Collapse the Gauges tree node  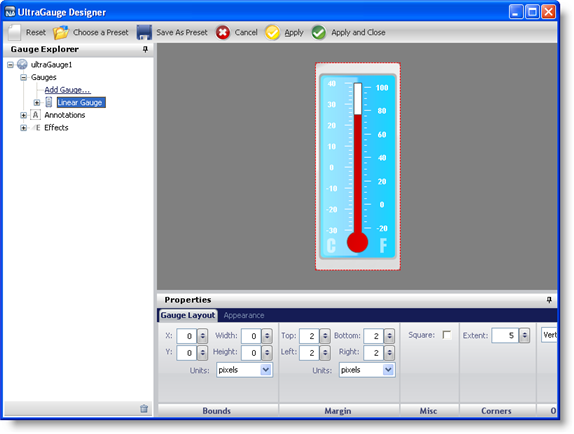pos(23,77)
